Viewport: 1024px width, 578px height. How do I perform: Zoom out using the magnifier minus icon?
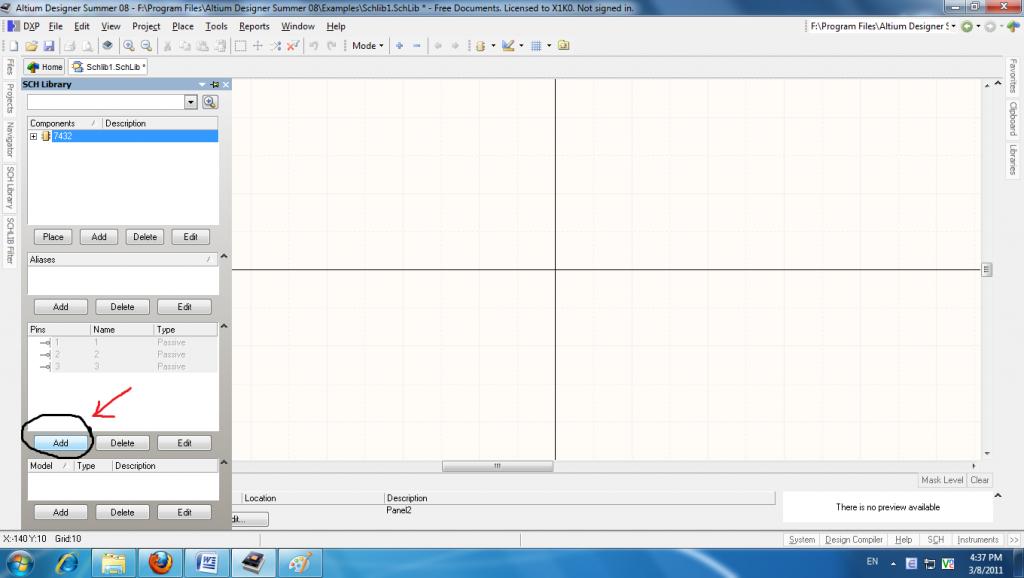pos(146,46)
